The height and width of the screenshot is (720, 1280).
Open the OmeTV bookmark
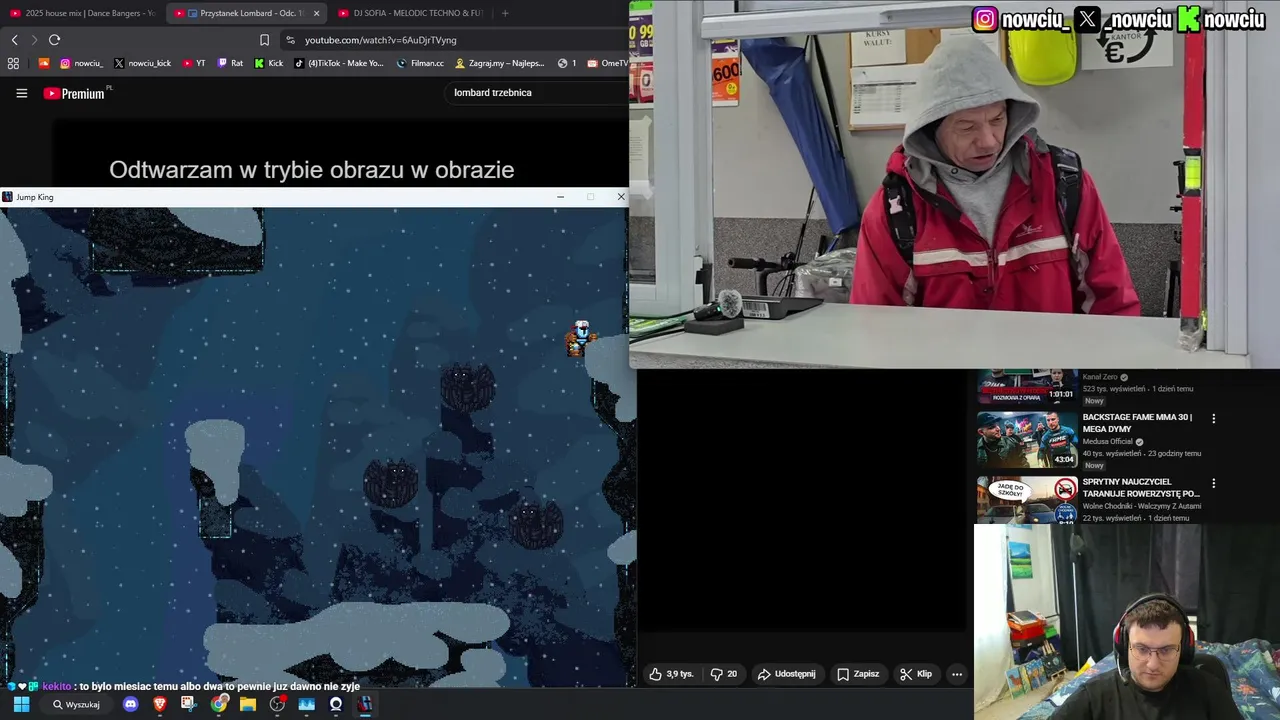click(x=608, y=63)
